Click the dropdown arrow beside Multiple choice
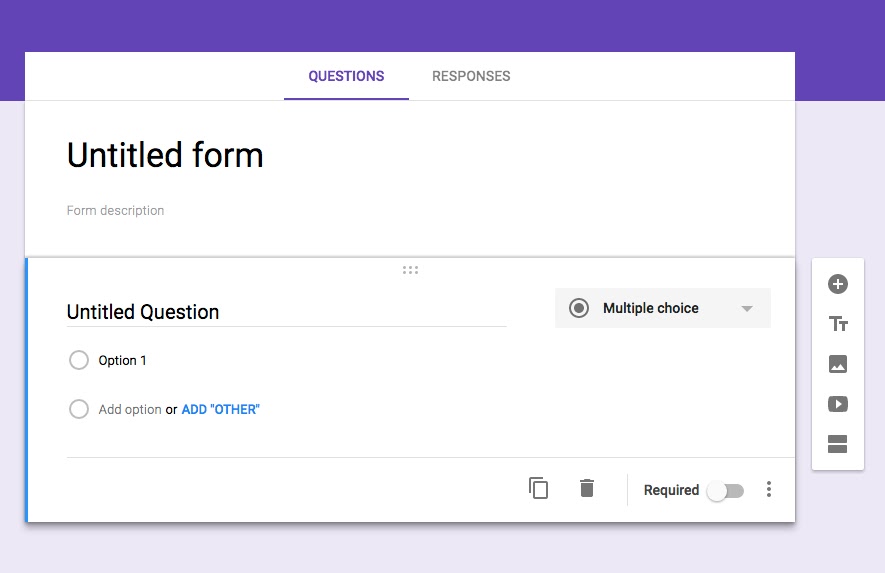 [747, 309]
